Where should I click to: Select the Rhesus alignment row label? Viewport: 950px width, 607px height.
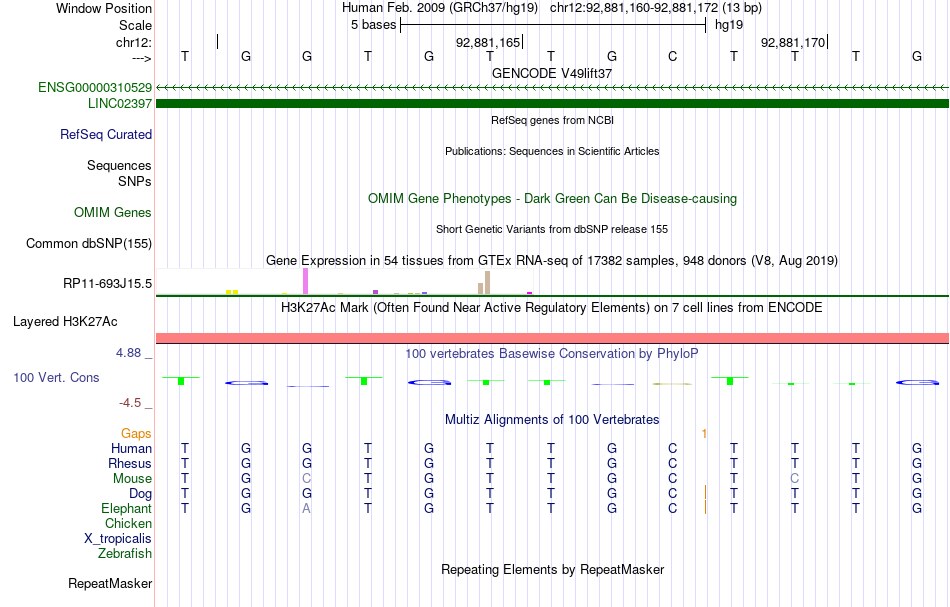pos(130,463)
